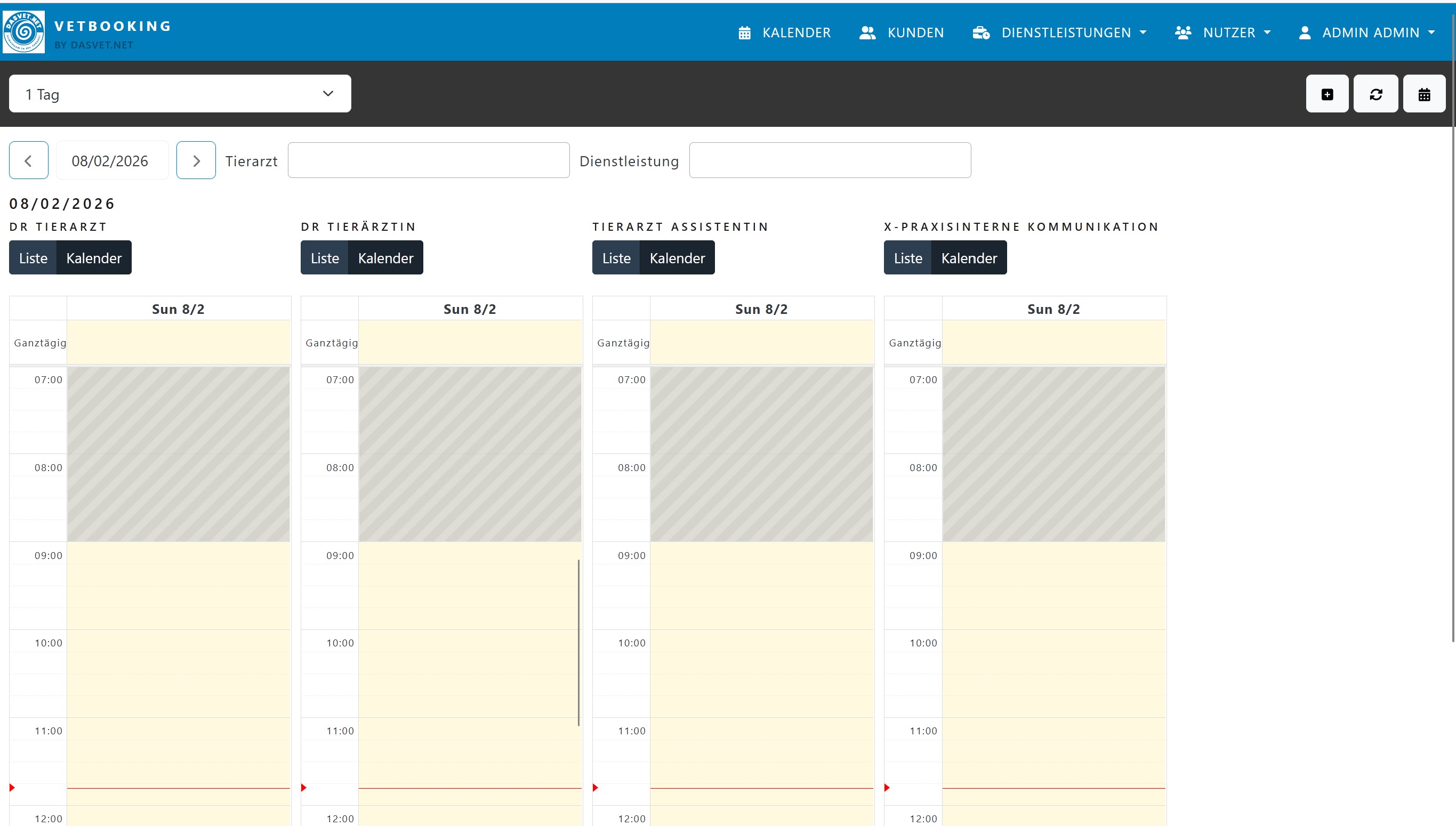Go to next day with right arrow
Image resolution: width=1456 pixels, height=826 pixels.
196,160
